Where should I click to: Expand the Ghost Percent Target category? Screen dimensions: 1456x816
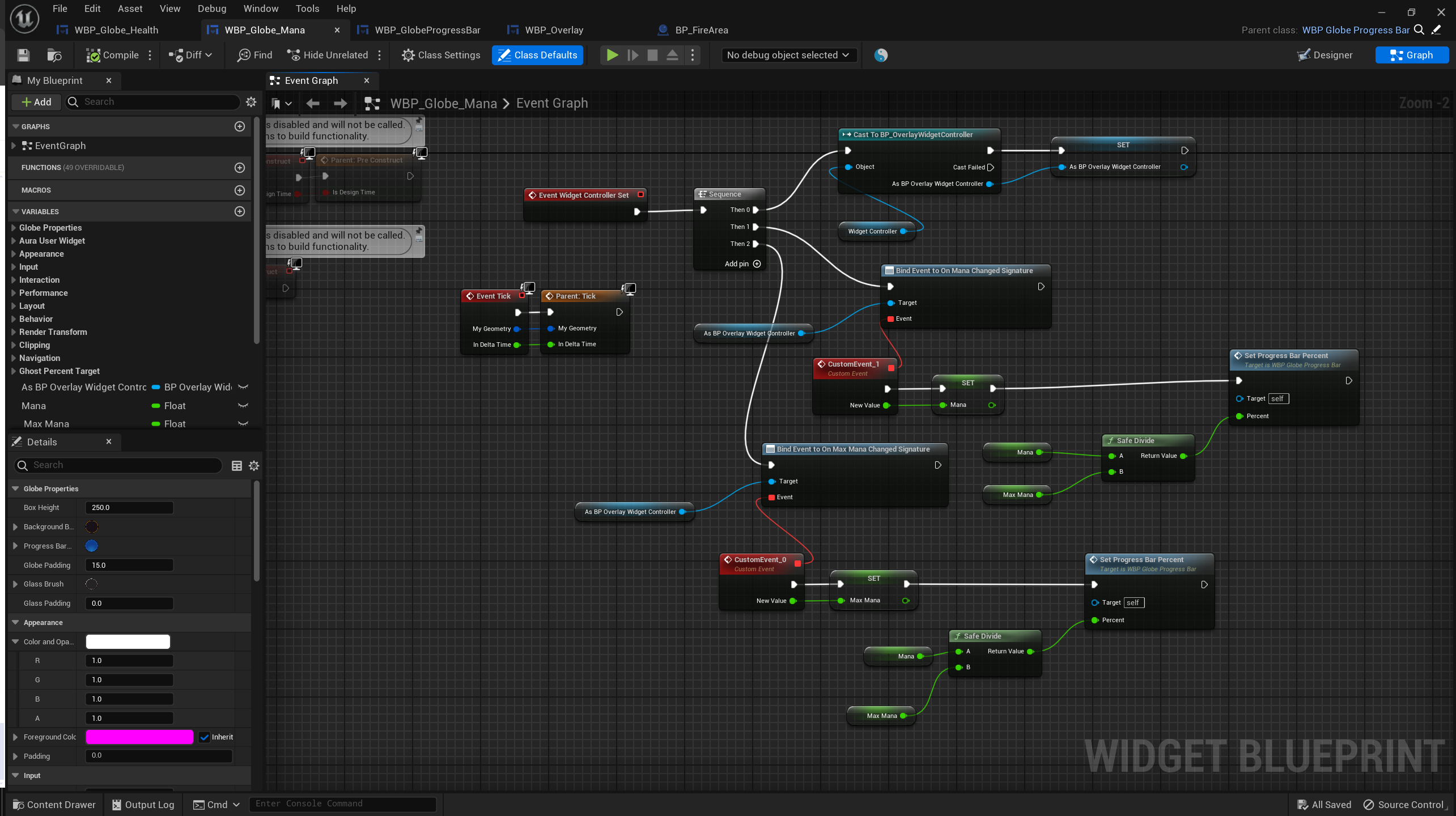coord(14,371)
